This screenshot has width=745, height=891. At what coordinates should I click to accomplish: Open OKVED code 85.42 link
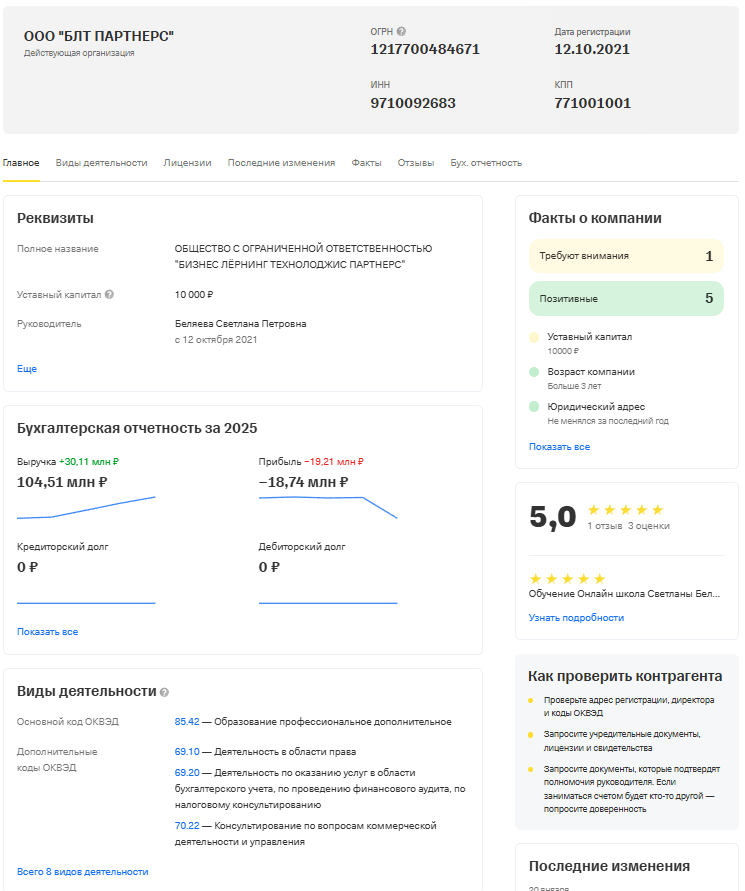point(187,722)
